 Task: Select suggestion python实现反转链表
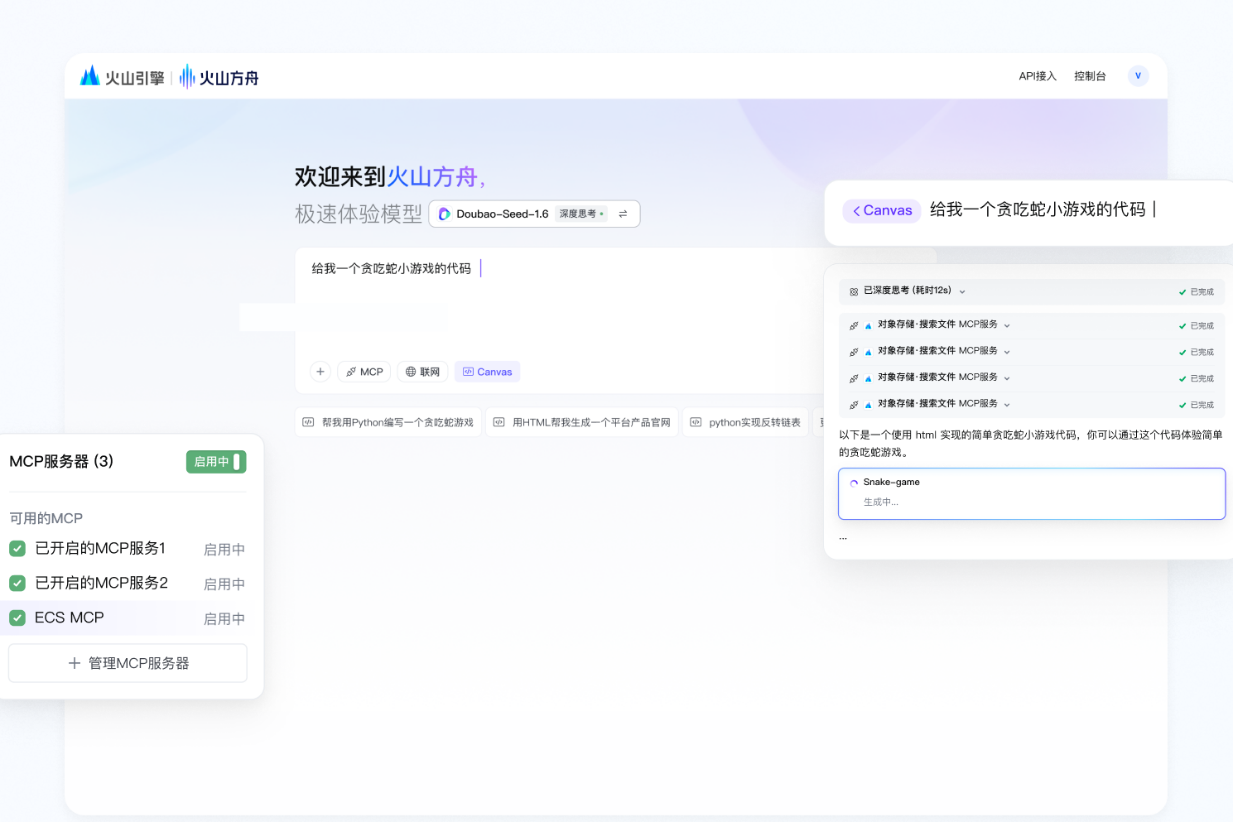[746, 422]
